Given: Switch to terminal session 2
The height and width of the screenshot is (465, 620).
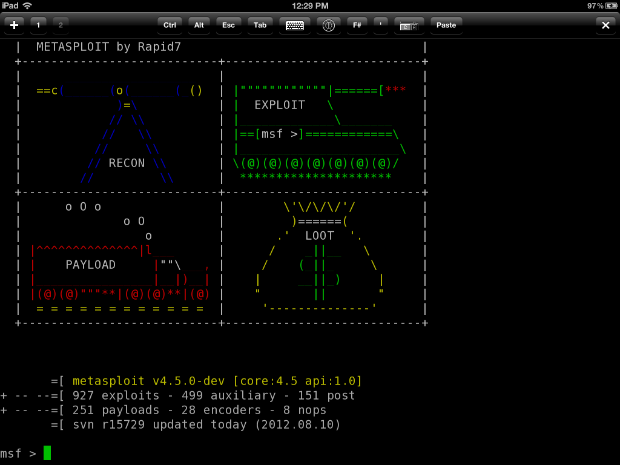Looking at the screenshot, I should [61, 24].
